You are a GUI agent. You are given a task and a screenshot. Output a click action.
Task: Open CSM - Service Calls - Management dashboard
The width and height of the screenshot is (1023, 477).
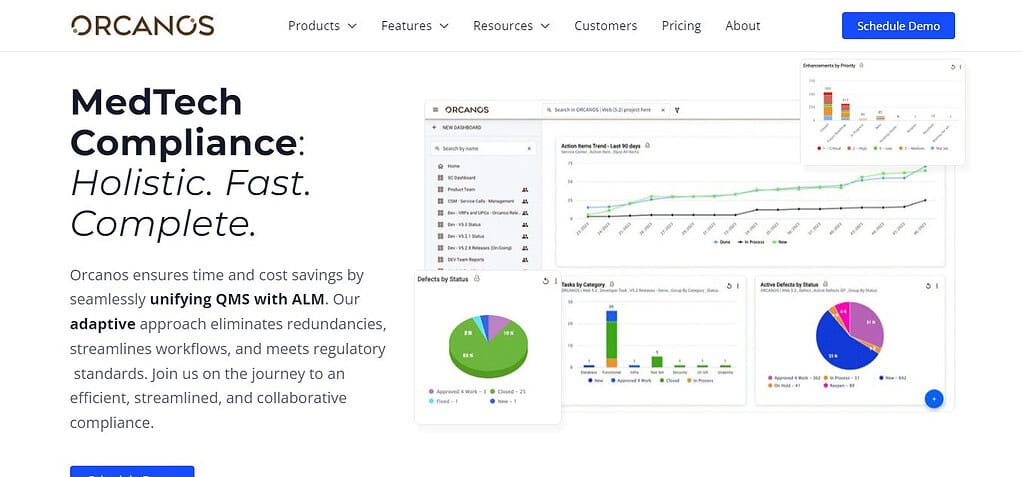tap(481, 202)
